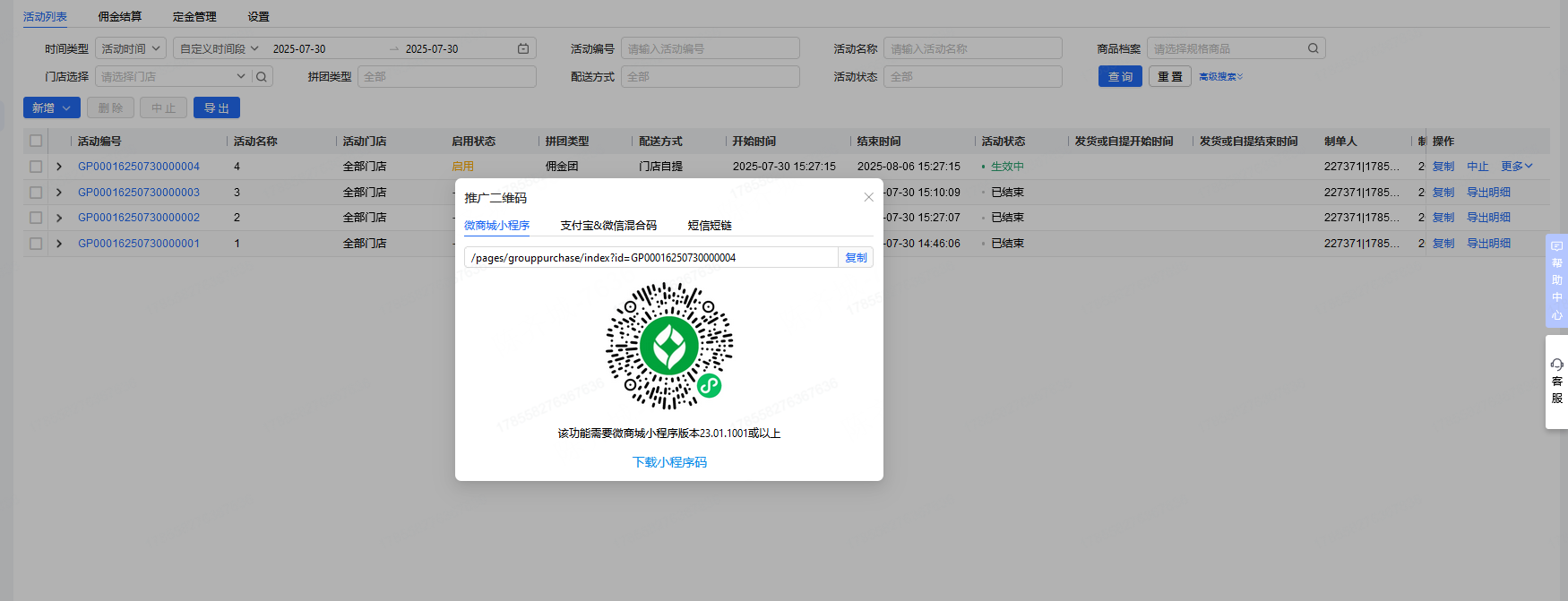The image size is (1568, 601).
Task: Click the 活动名称 input field
Action: click(x=973, y=48)
